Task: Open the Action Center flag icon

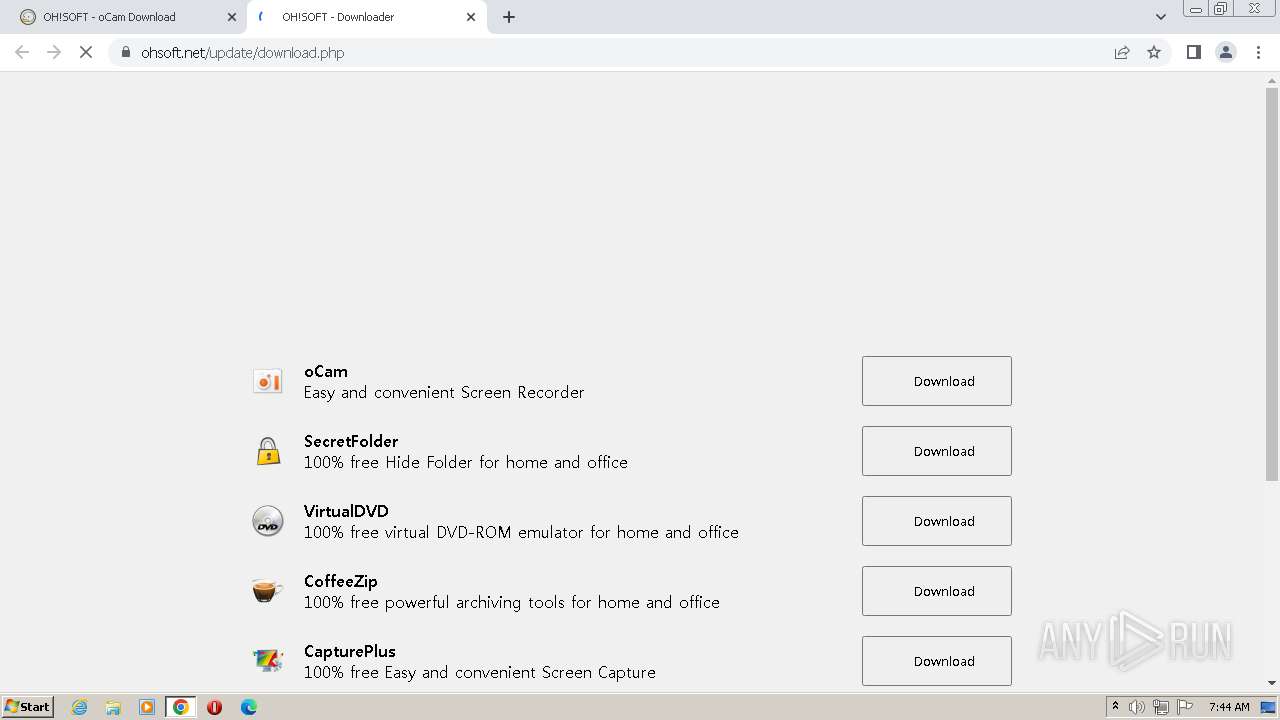Action: [x=1185, y=707]
